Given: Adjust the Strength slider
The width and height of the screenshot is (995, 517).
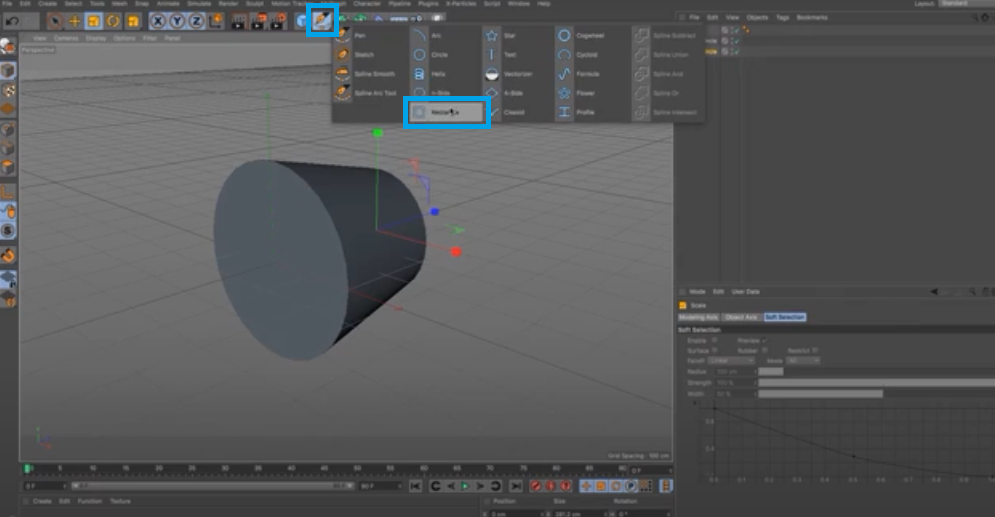Looking at the screenshot, I should (876, 383).
